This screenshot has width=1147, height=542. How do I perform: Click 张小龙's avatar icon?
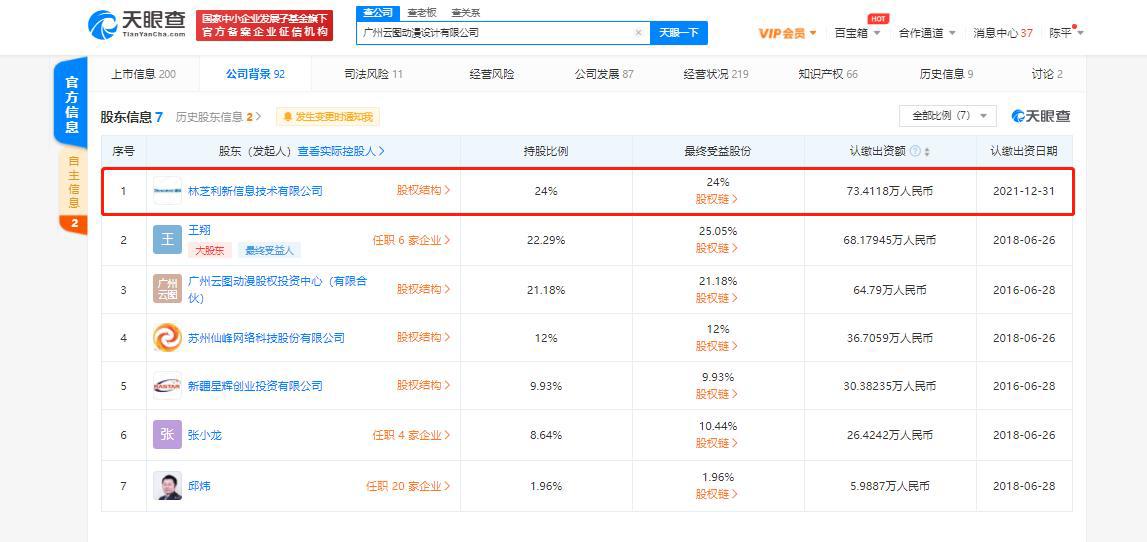coord(167,435)
